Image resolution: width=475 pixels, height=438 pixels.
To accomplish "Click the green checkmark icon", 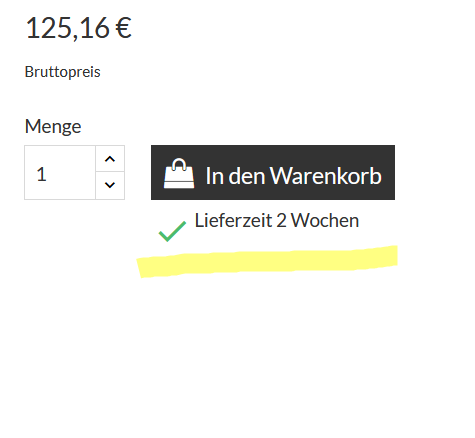I will [x=172, y=231].
